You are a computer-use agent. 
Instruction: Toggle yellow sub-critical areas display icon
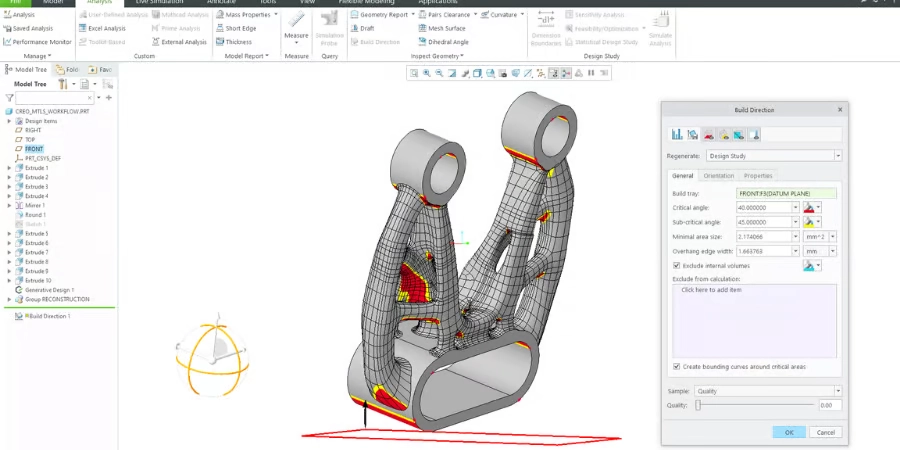coord(724,134)
